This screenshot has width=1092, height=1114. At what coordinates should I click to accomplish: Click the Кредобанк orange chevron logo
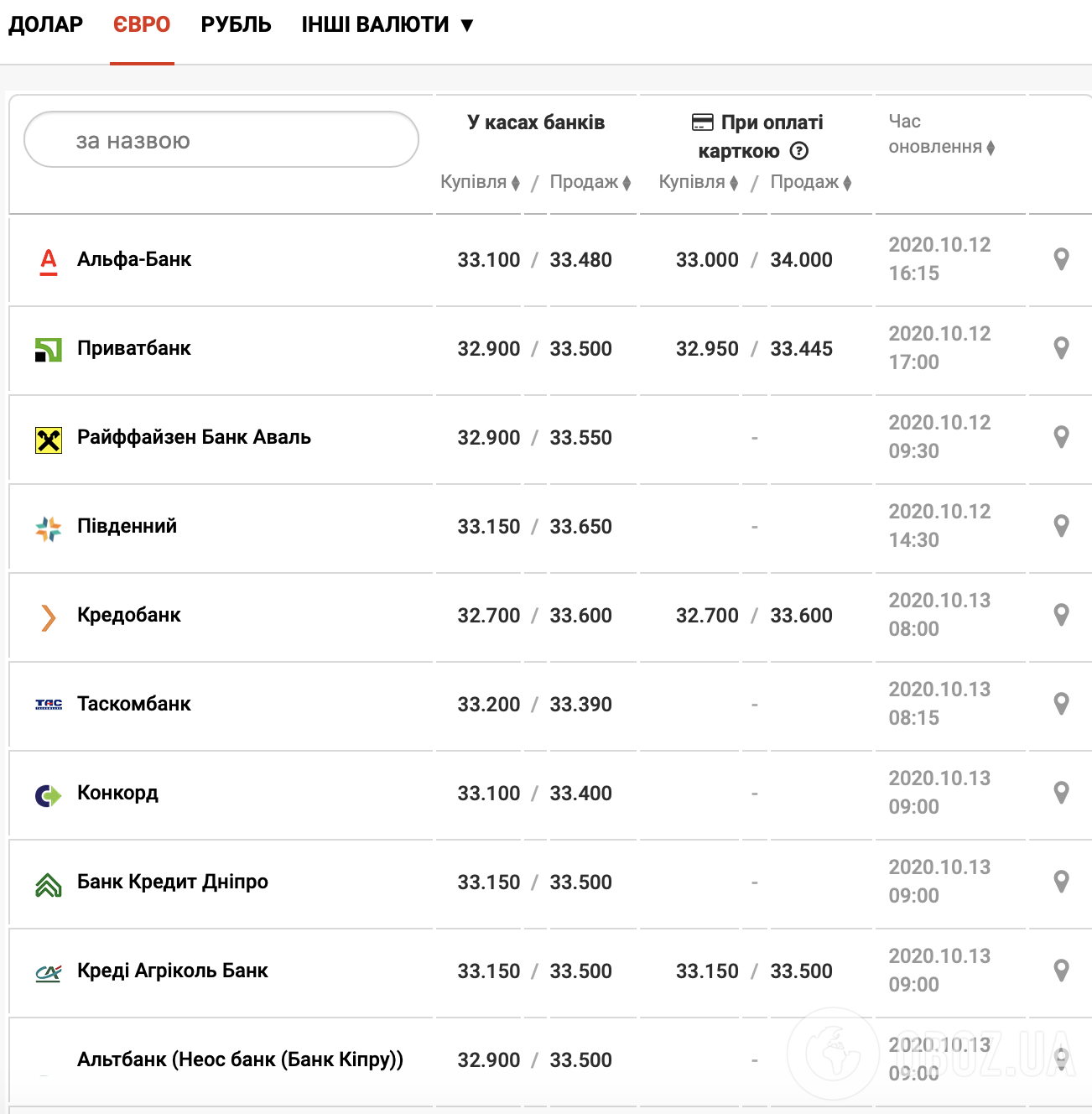coord(49,617)
